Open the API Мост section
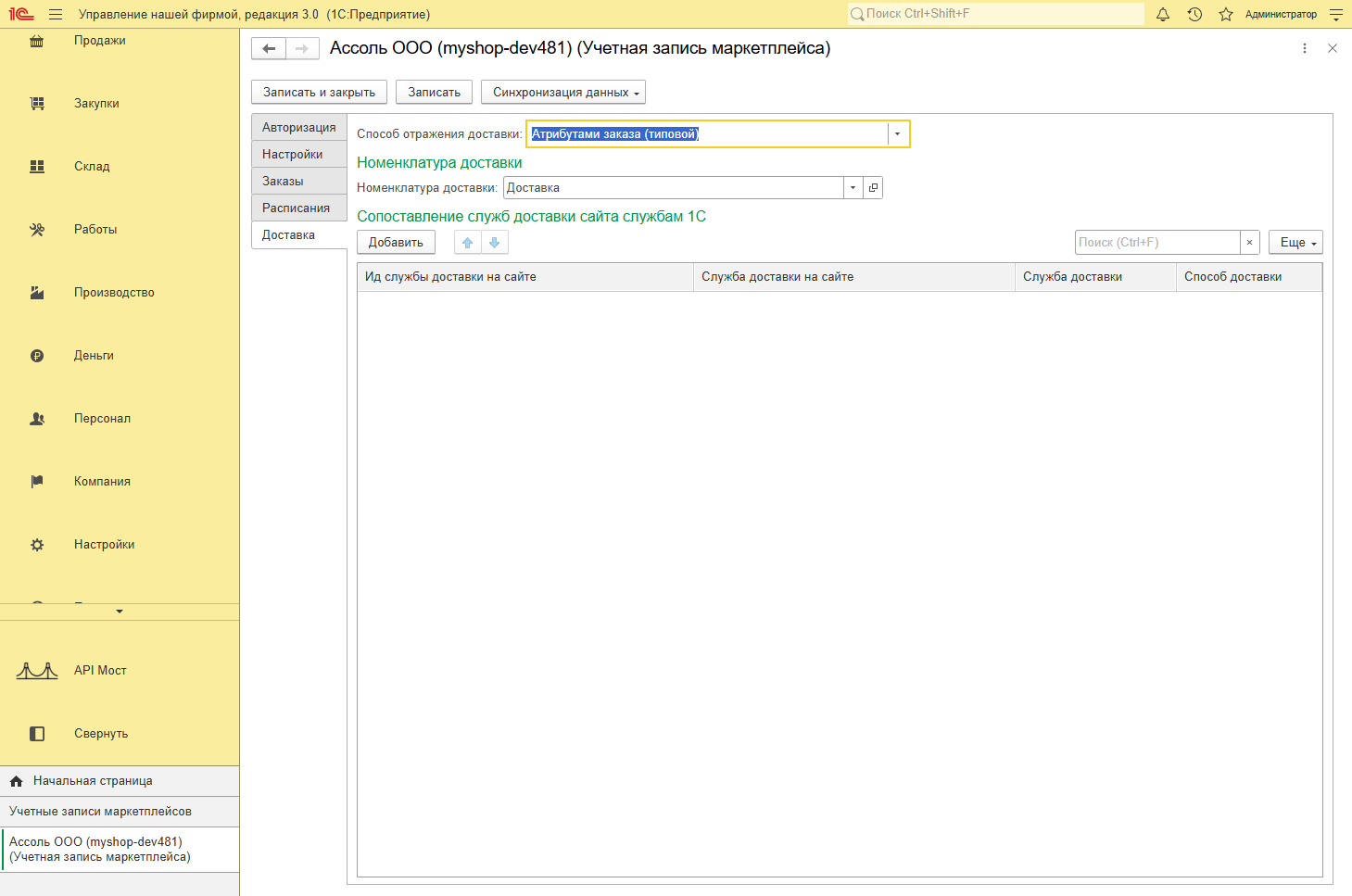Image resolution: width=1352 pixels, height=896 pixels. (100, 671)
